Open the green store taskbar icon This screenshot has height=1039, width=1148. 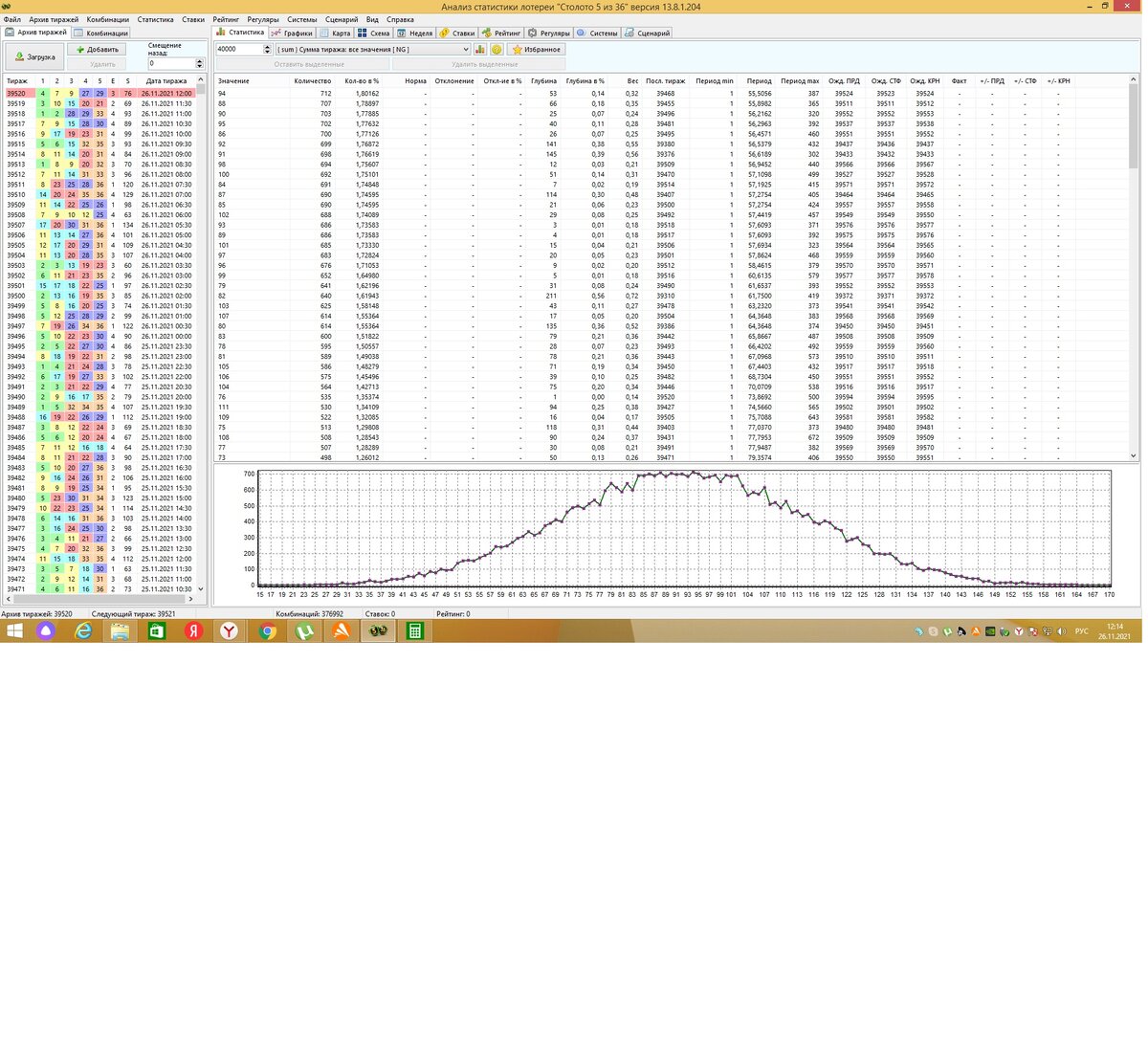pyautogui.click(x=157, y=630)
